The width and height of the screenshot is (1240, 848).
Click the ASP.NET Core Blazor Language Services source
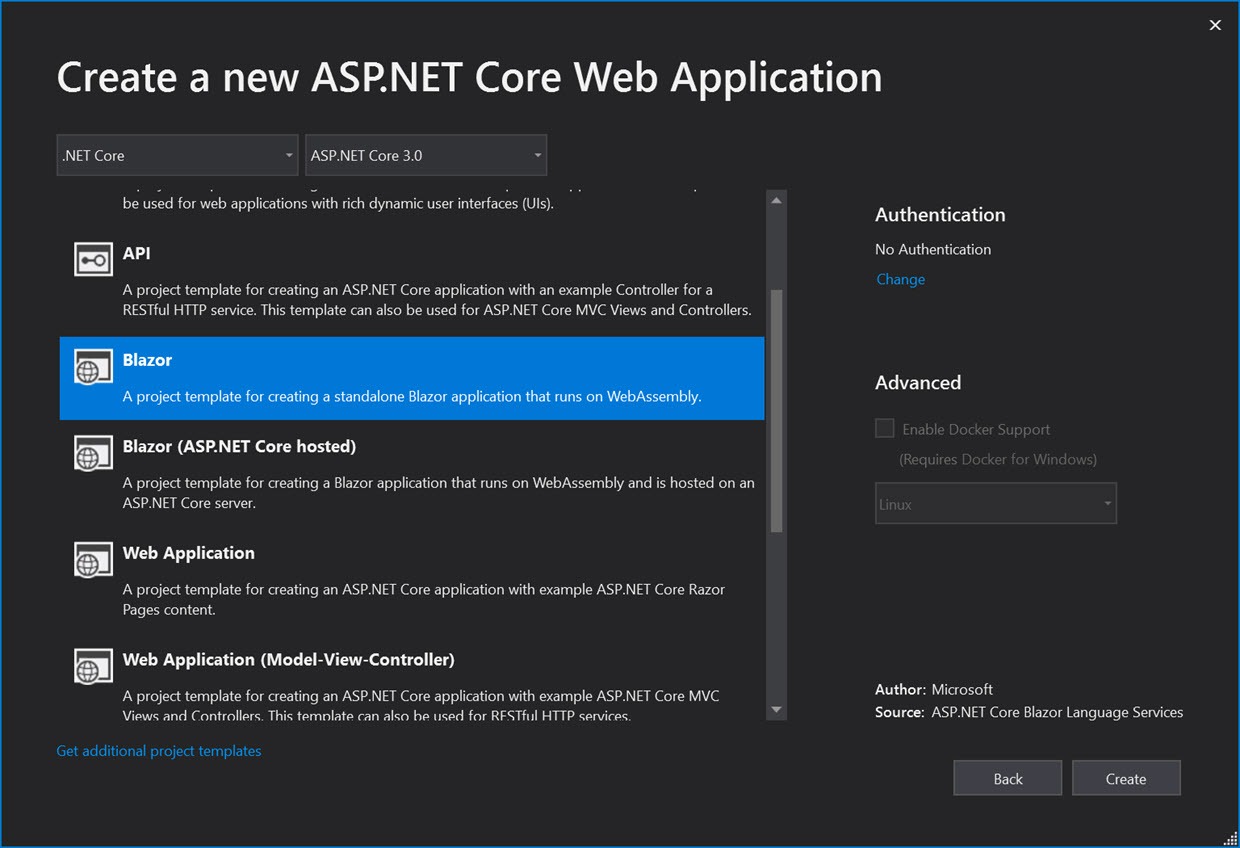click(x=1057, y=712)
